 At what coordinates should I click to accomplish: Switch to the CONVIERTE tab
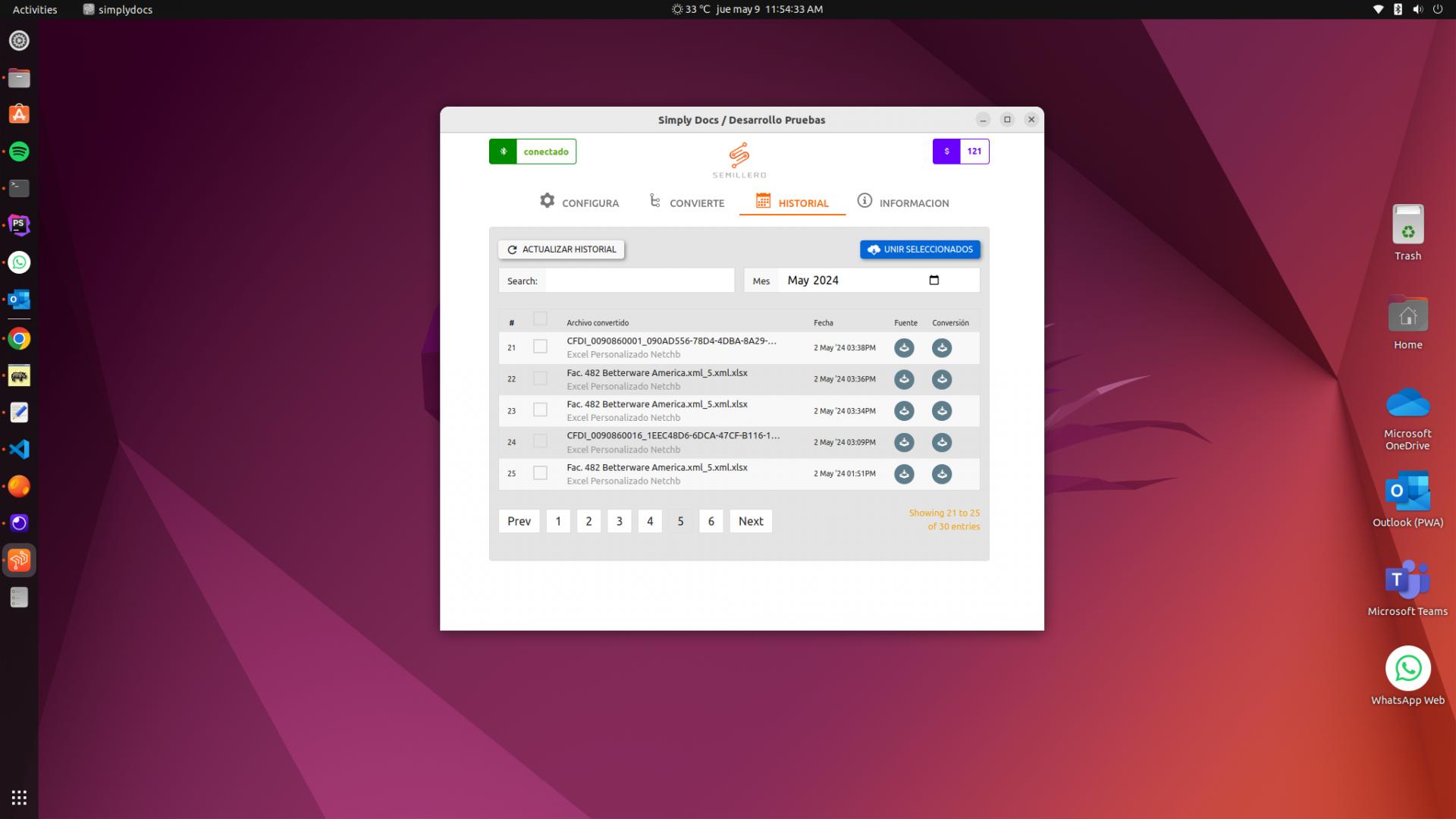point(687,202)
